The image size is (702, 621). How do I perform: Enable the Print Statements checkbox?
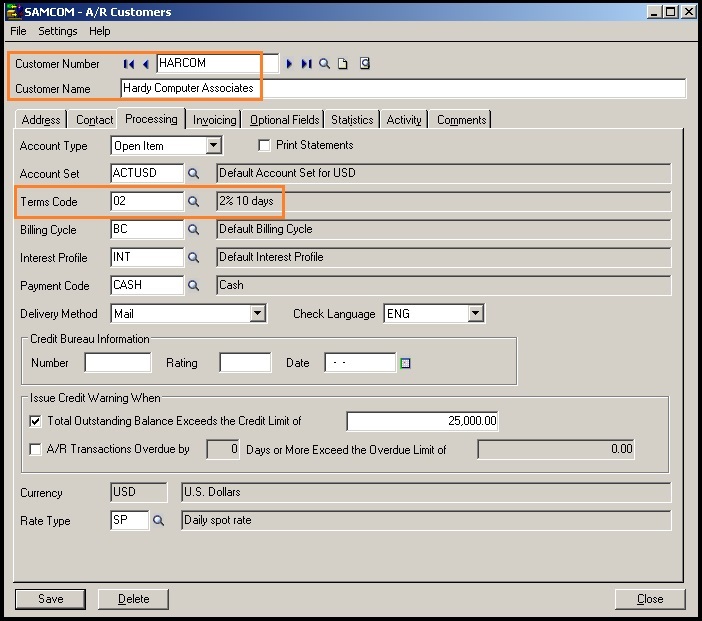click(x=265, y=146)
